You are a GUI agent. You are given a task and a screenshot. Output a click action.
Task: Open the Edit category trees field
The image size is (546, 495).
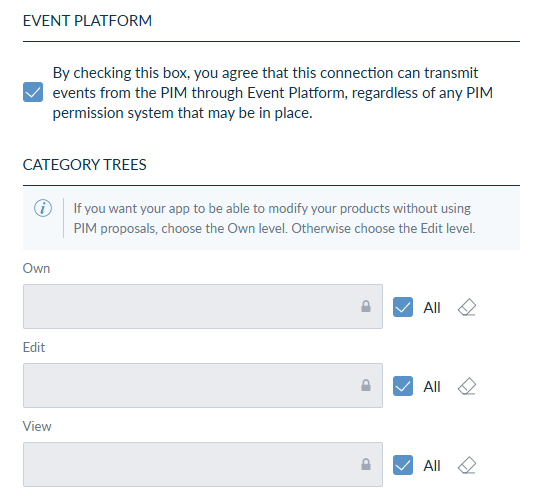[x=203, y=385]
